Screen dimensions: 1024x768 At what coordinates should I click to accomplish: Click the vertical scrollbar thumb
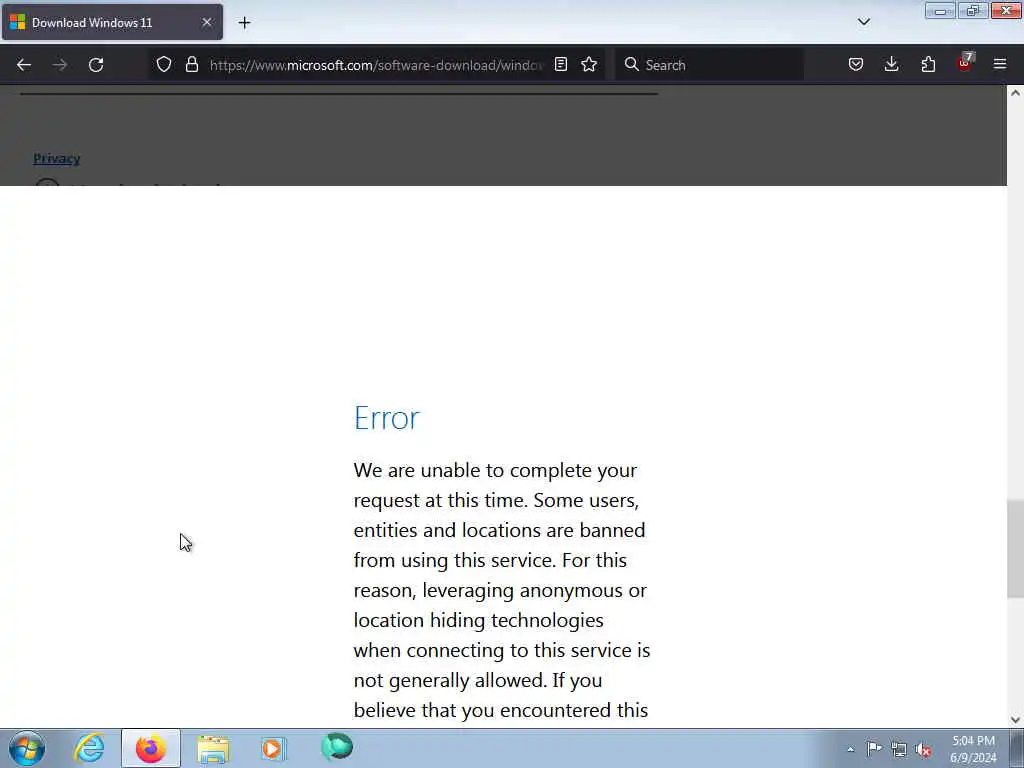[x=1016, y=549]
